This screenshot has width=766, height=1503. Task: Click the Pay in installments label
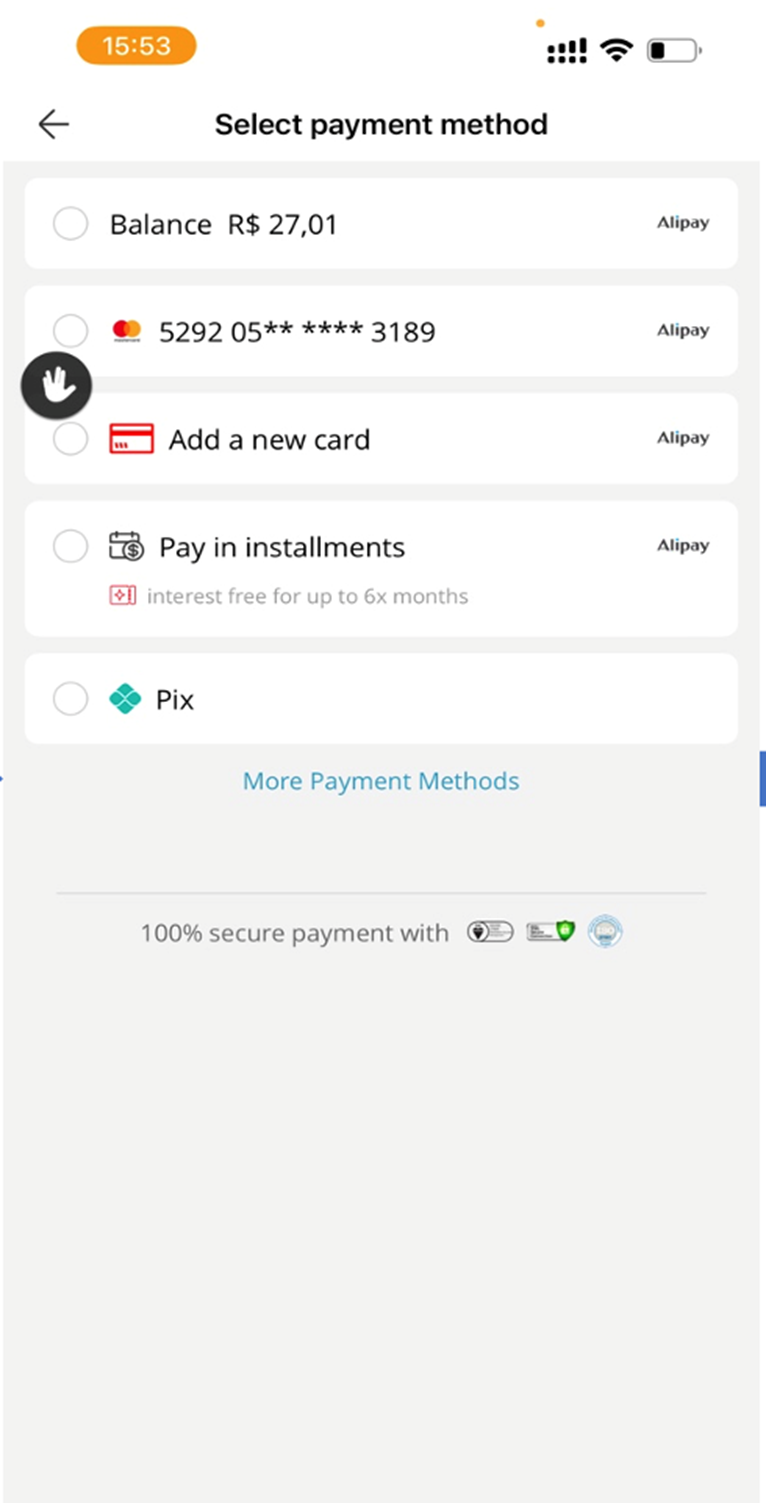[x=282, y=547]
